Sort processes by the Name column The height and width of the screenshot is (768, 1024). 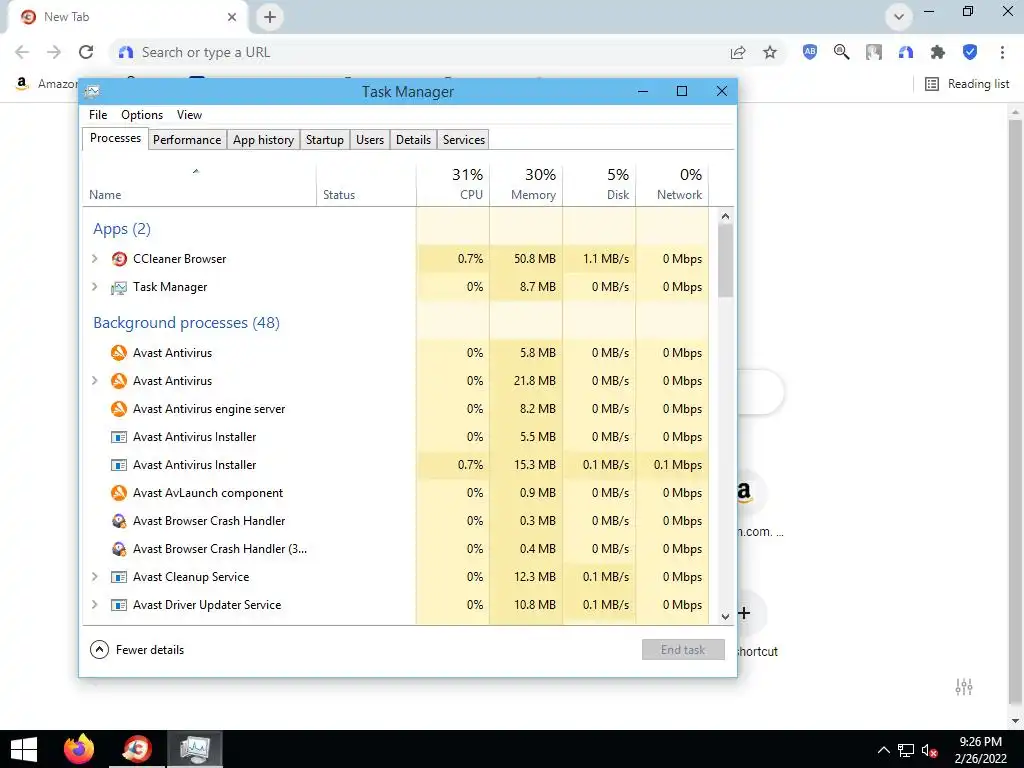tap(200, 185)
